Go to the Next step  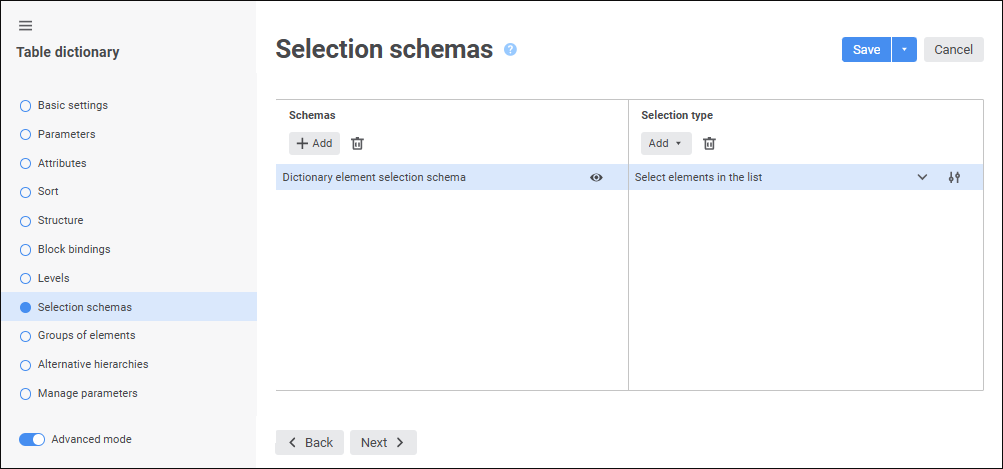[x=383, y=443]
